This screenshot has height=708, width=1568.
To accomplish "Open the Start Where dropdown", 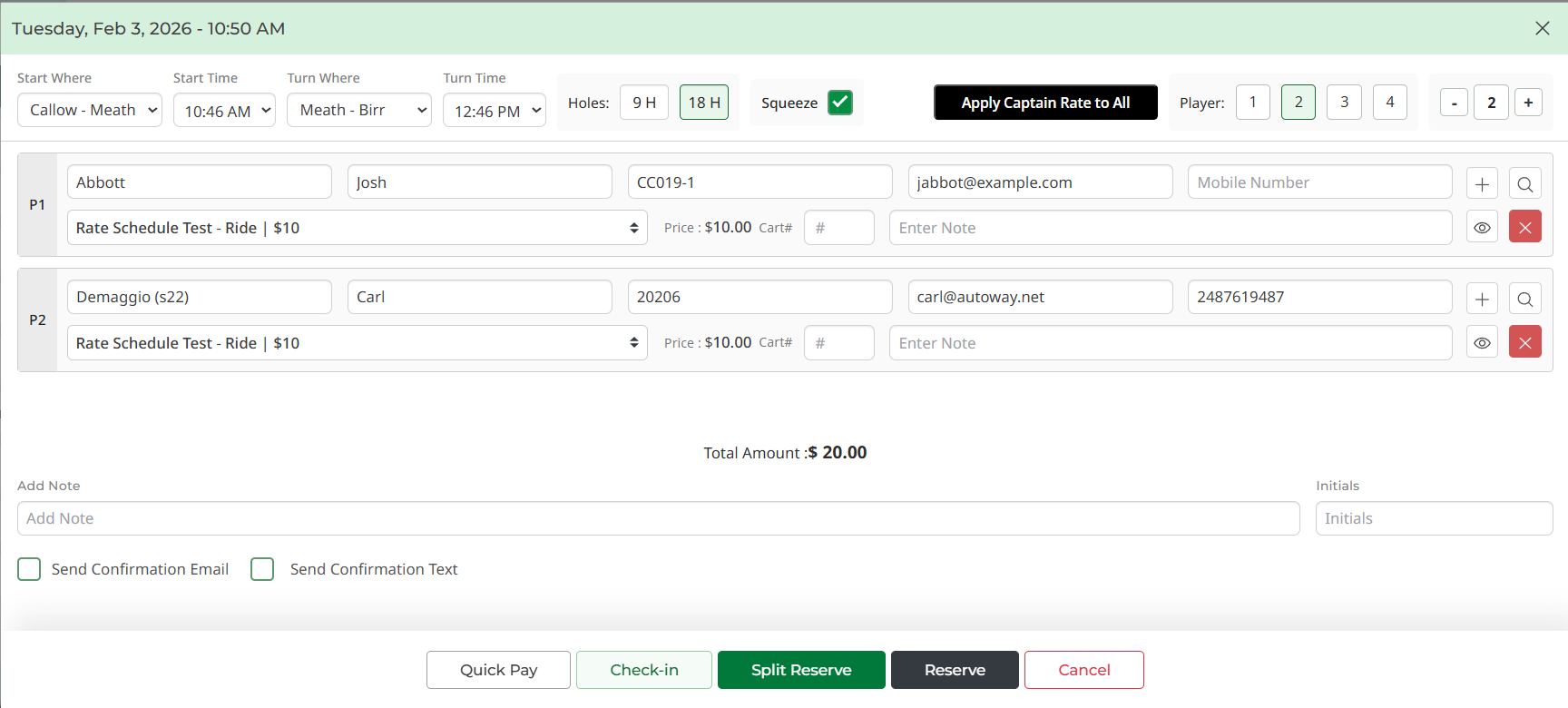I will [x=90, y=110].
